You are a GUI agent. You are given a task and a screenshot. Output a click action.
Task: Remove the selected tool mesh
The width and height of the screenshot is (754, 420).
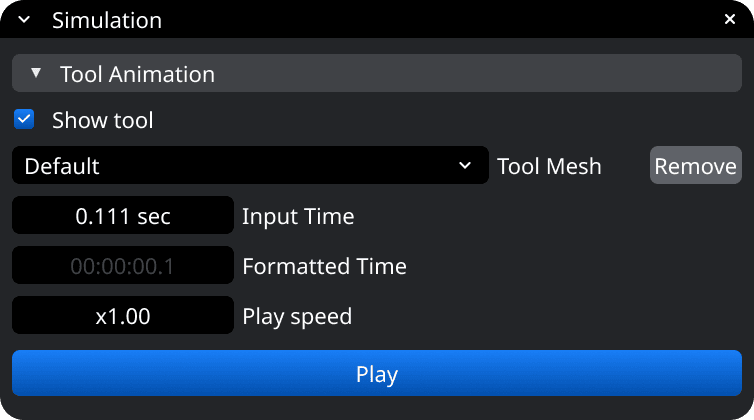[x=695, y=166]
